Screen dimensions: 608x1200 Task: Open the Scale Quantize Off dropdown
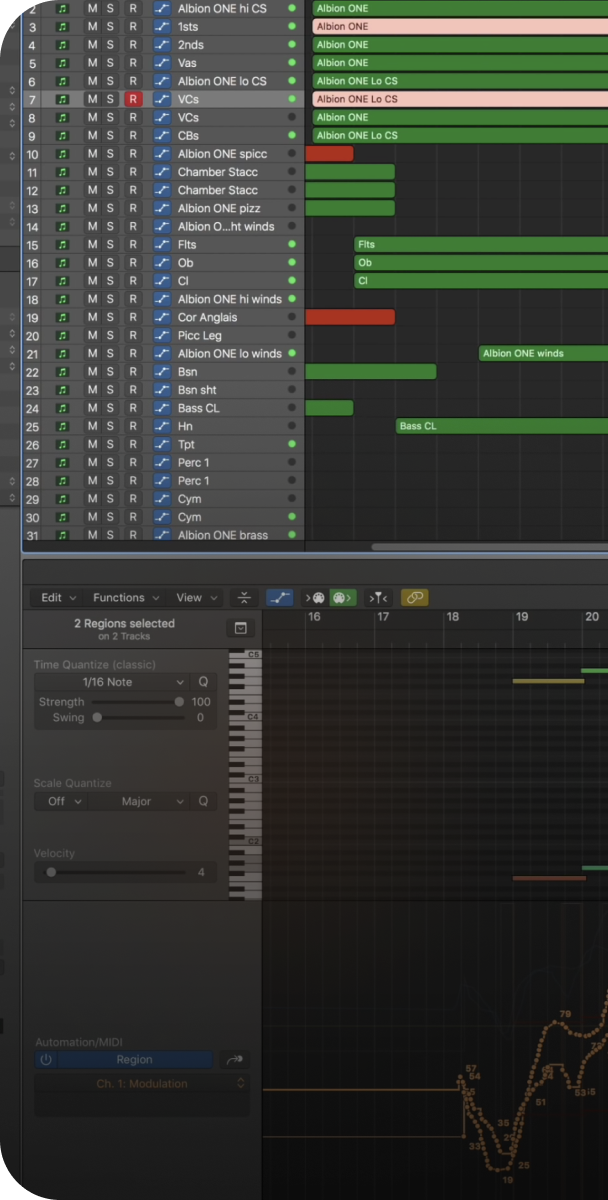(x=61, y=802)
